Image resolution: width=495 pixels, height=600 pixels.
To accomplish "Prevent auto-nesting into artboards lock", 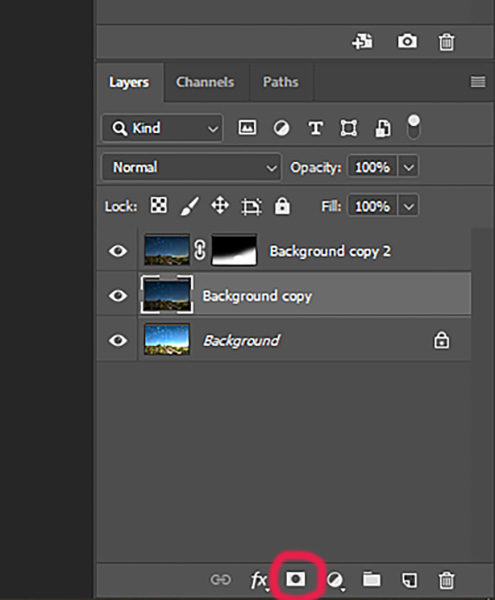I will pos(251,206).
